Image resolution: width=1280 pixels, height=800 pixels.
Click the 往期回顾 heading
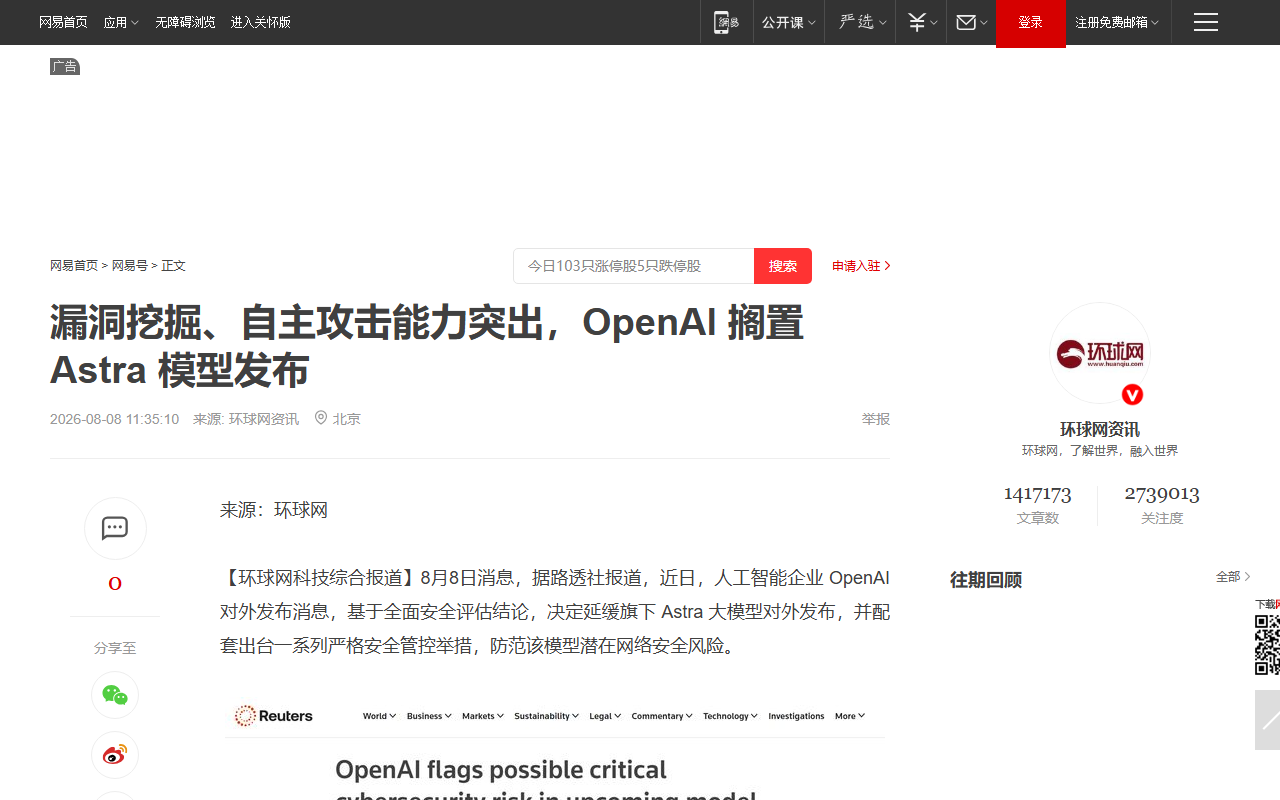tap(986, 580)
